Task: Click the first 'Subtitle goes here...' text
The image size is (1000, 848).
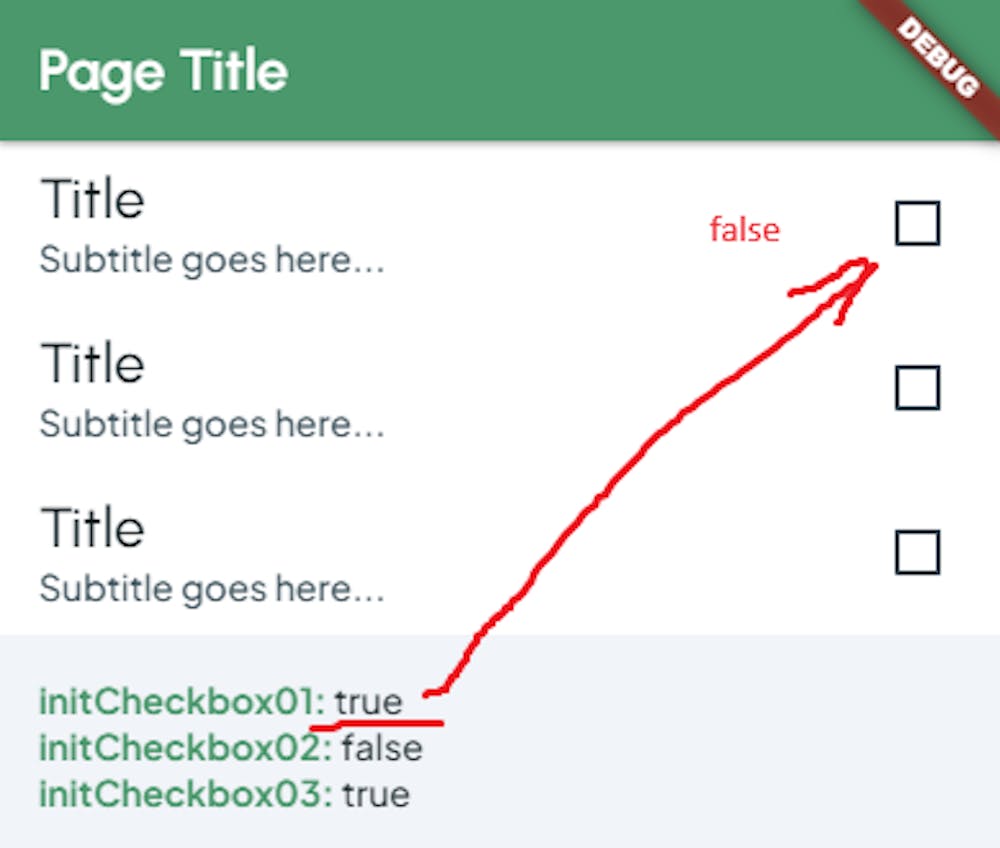Action: tap(212, 260)
